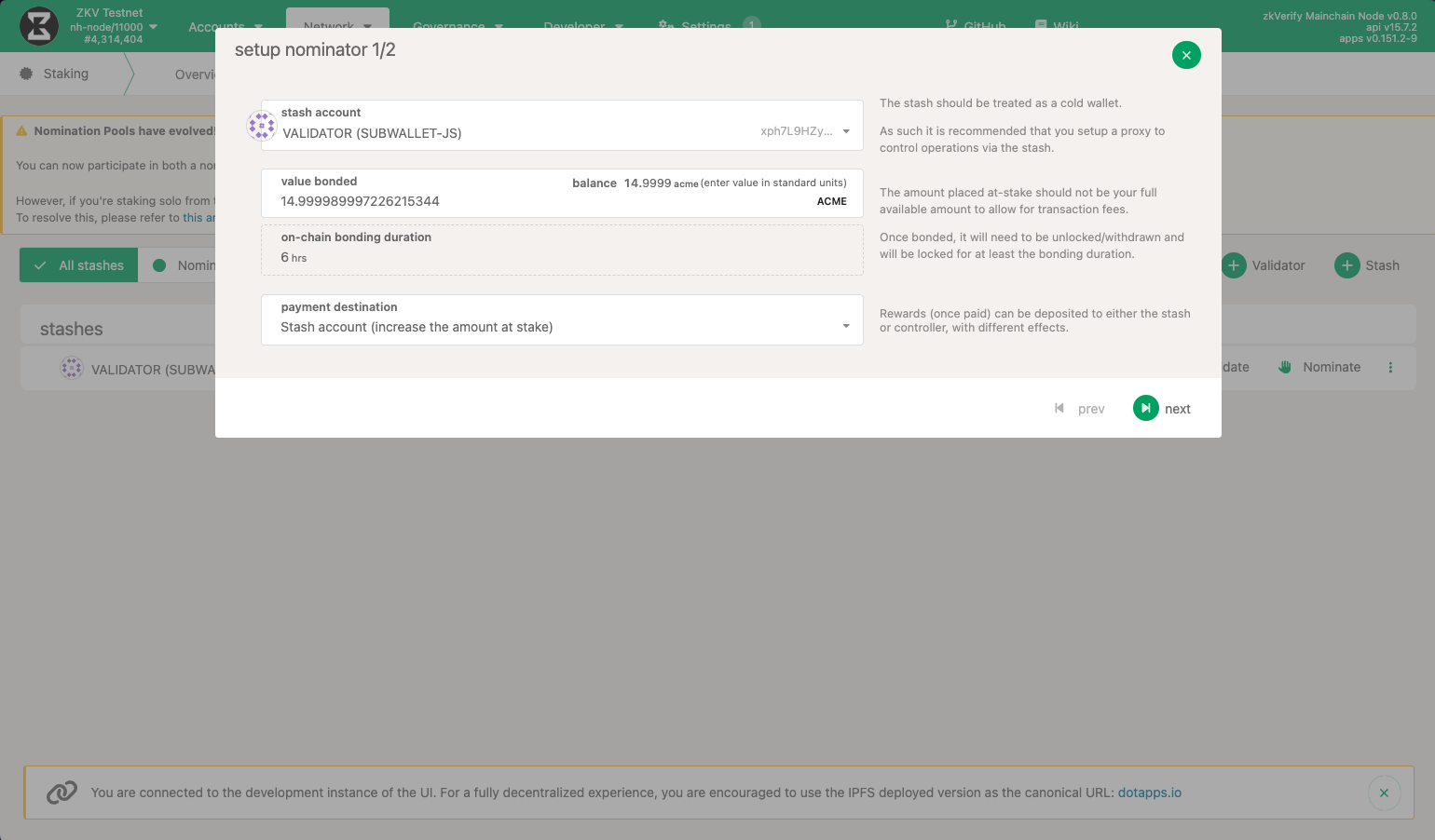Viewport: 1435px width, 840px height.
Task: Open the Network menu
Action: pos(337,26)
